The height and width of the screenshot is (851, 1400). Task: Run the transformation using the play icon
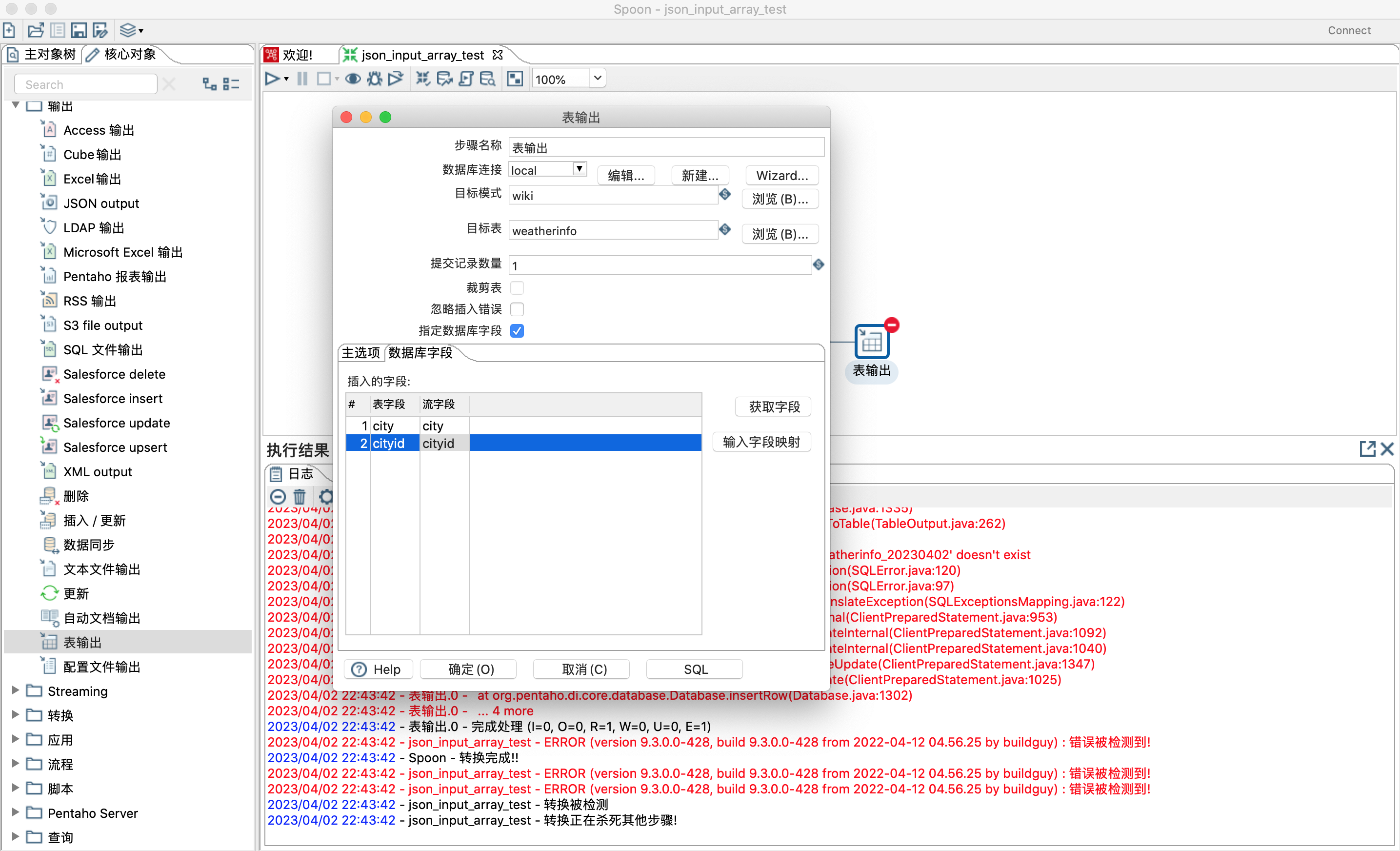(x=273, y=79)
